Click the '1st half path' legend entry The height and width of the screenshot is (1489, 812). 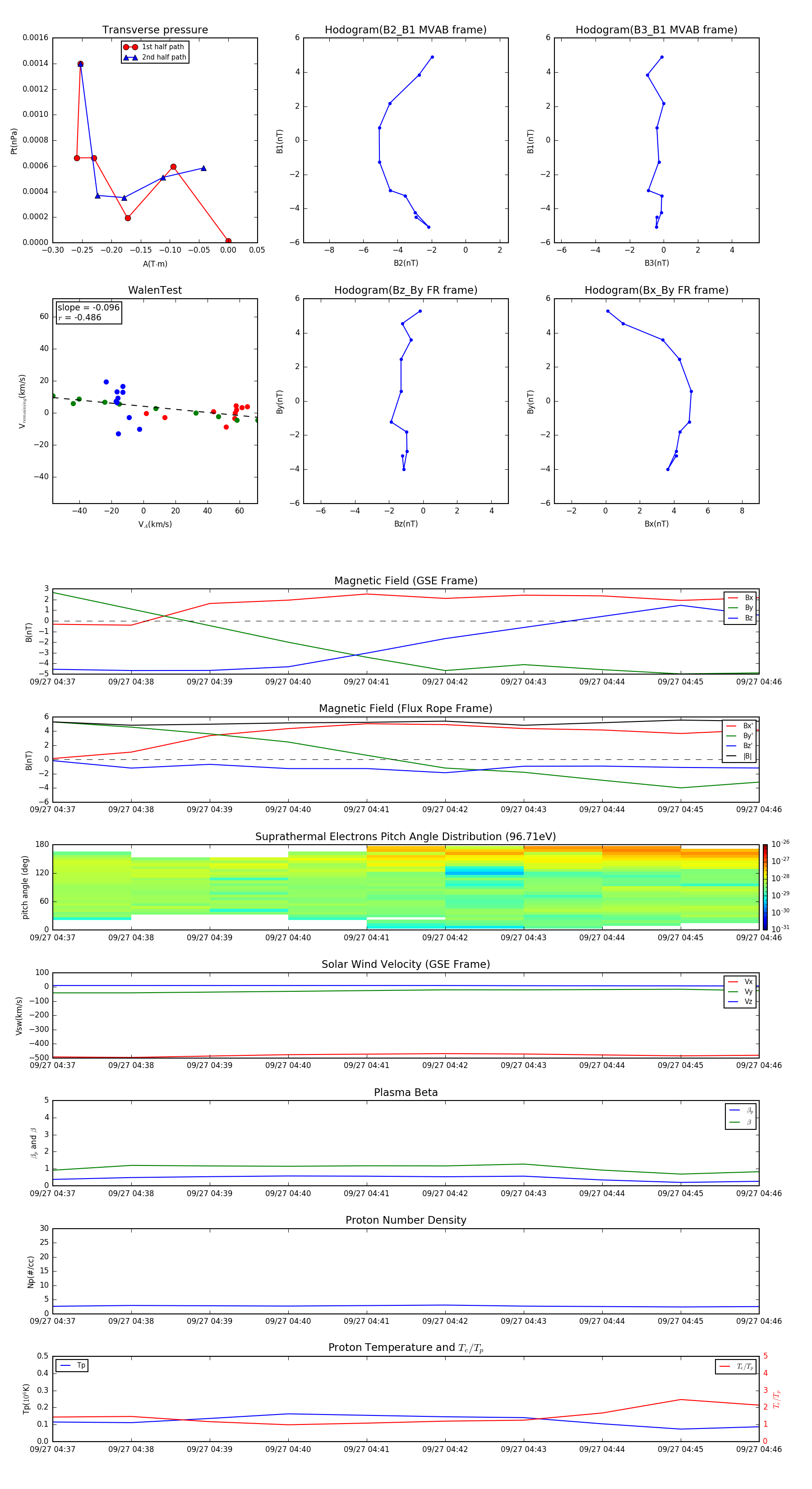coord(154,47)
